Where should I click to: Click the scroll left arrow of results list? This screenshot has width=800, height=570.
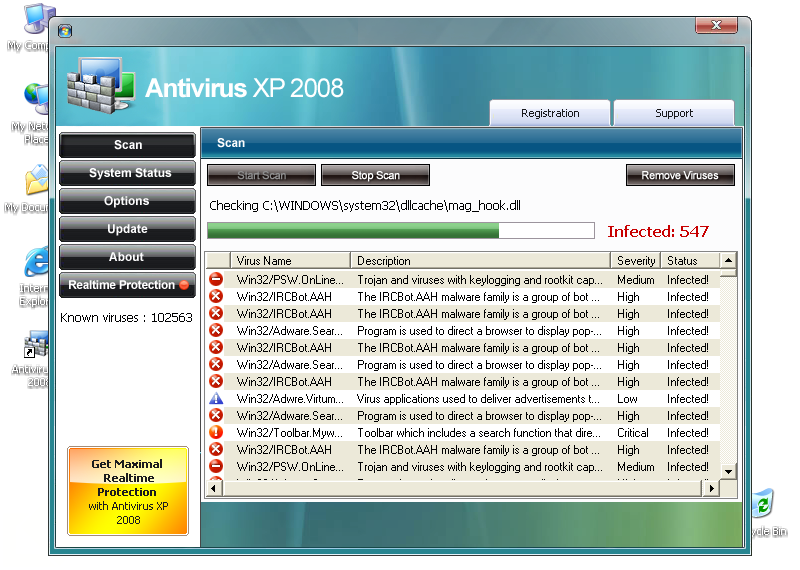point(214,489)
